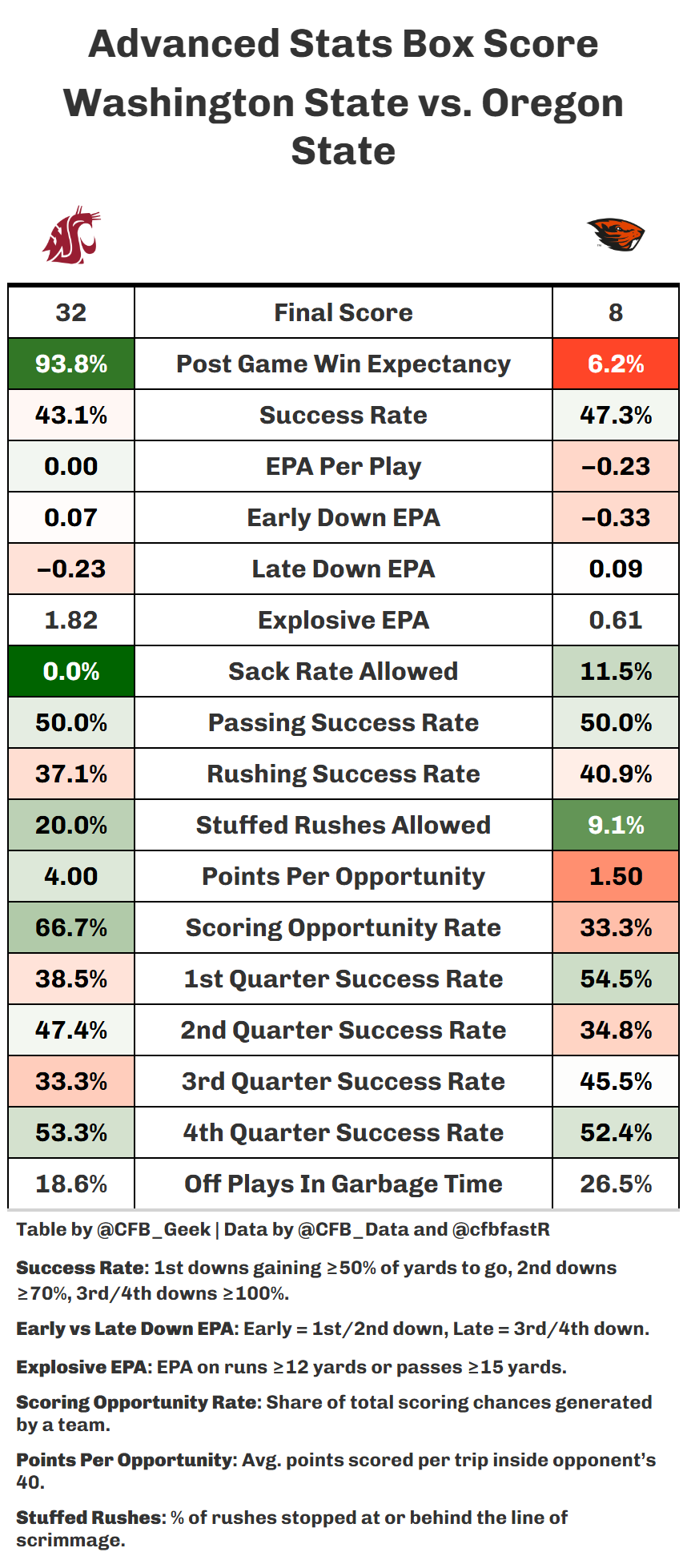Click the "Explosive EPA" row label
The width and height of the screenshot is (687, 1568).
(x=343, y=620)
